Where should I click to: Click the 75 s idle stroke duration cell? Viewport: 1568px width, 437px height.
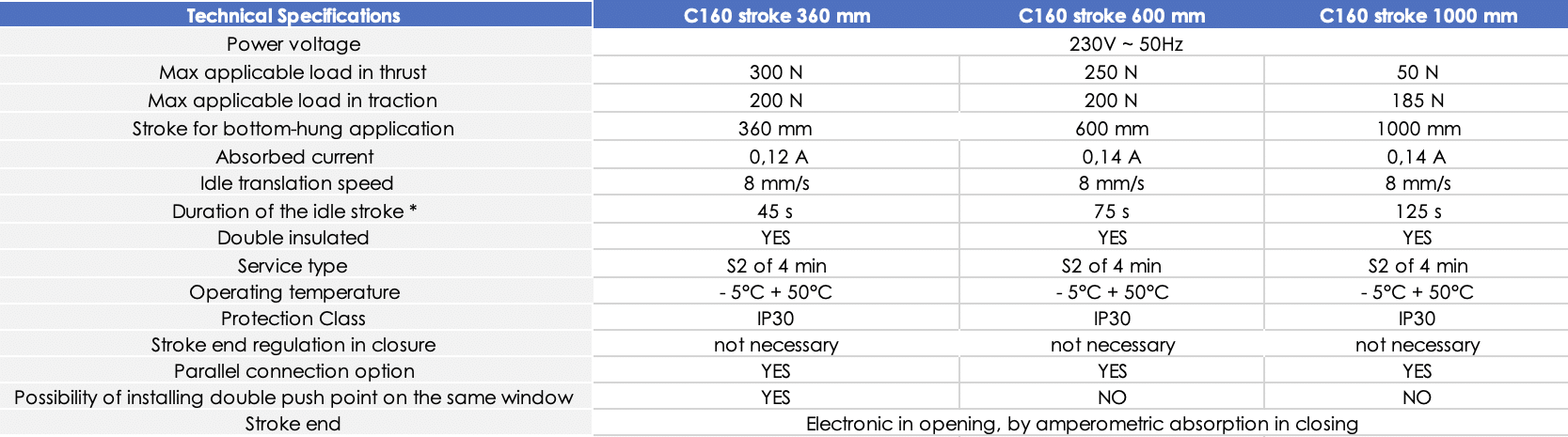click(x=1112, y=211)
